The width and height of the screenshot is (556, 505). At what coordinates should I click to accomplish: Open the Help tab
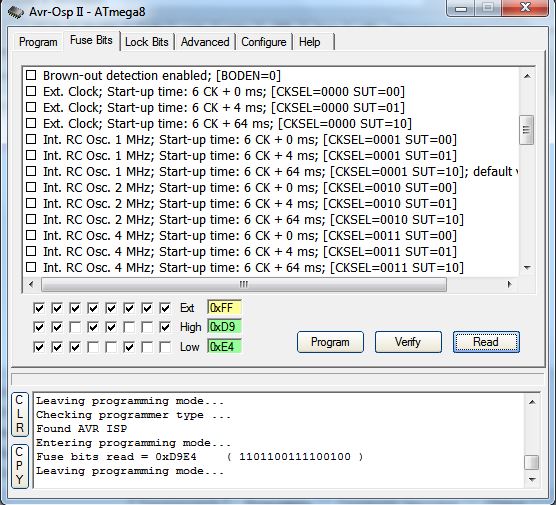pos(310,42)
